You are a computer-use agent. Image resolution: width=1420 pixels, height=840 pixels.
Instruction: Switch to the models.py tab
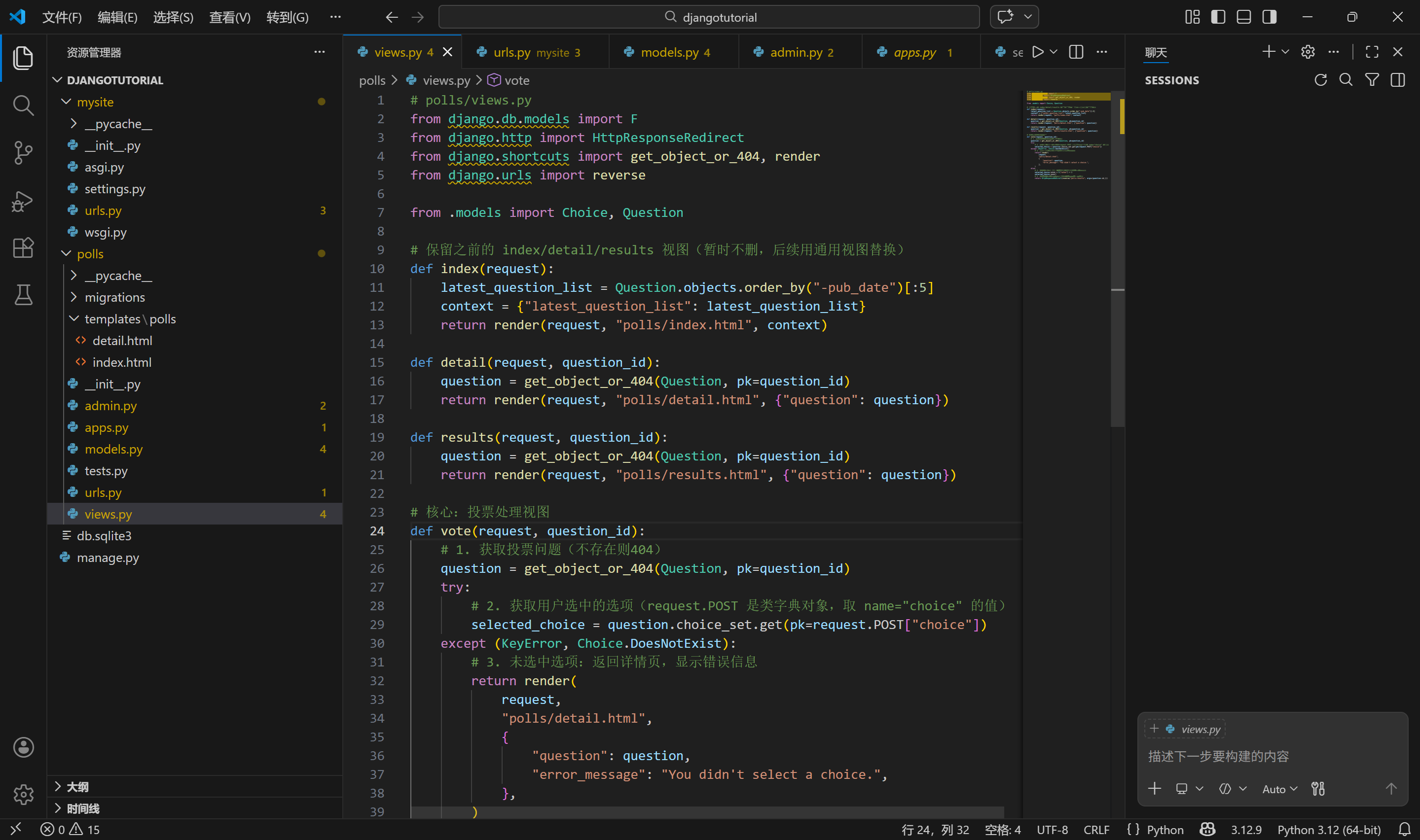(669, 52)
